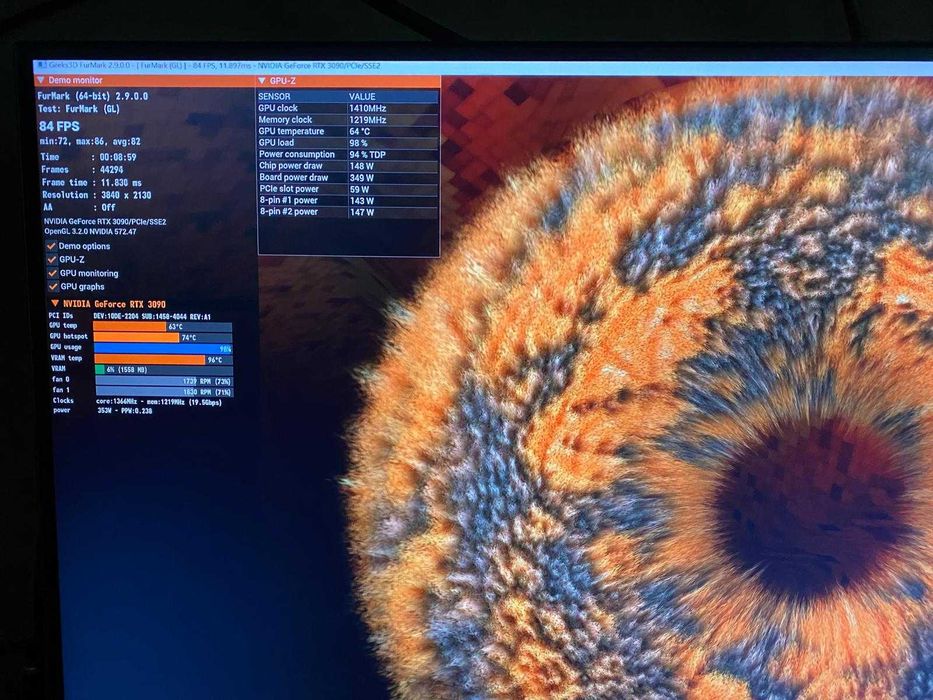Click the Time 00:08:59 readout
The width and height of the screenshot is (933, 700).
(x=89, y=157)
